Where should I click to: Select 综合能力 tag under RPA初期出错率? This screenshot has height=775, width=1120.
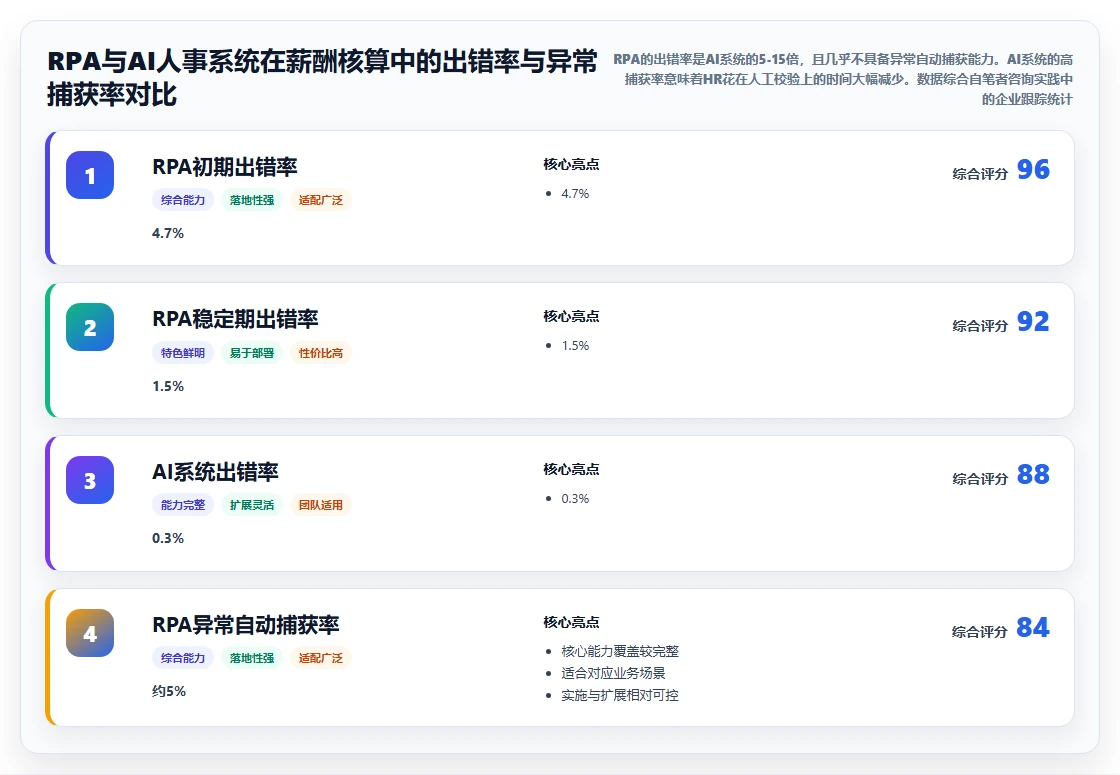pyautogui.click(x=183, y=200)
